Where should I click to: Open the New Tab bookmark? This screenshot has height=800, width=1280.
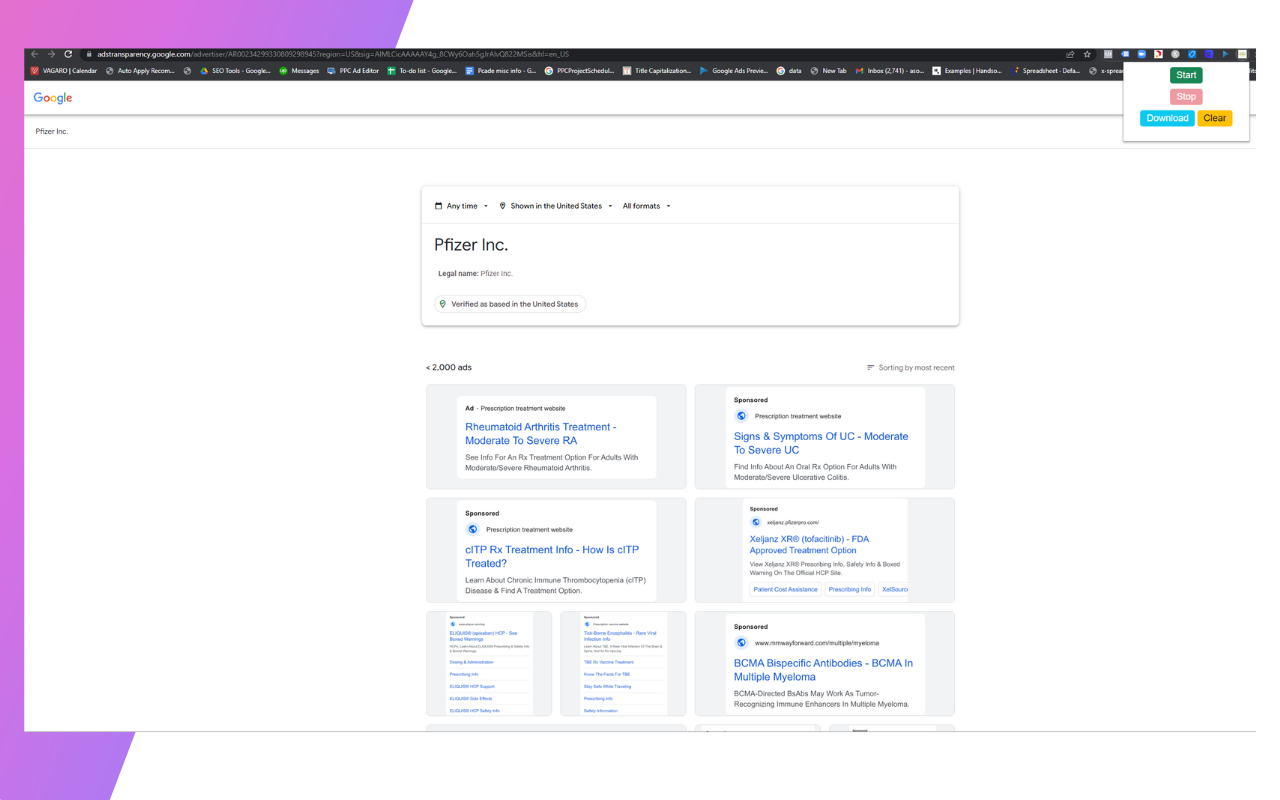pyautogui.click(x=829, y=71)
